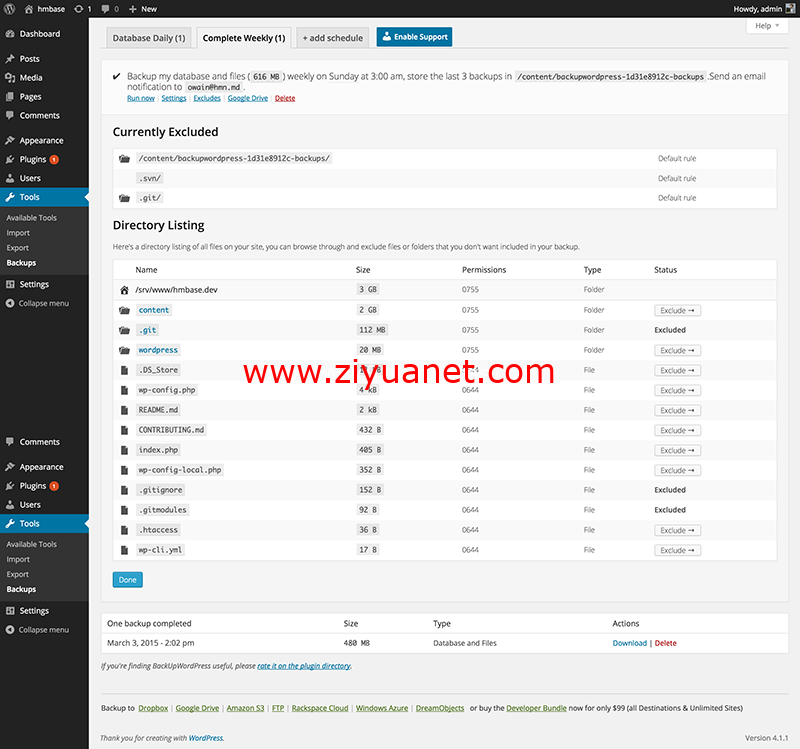800x749 pixels.
Task: Open the content folder name link
Action: point(154,310)
